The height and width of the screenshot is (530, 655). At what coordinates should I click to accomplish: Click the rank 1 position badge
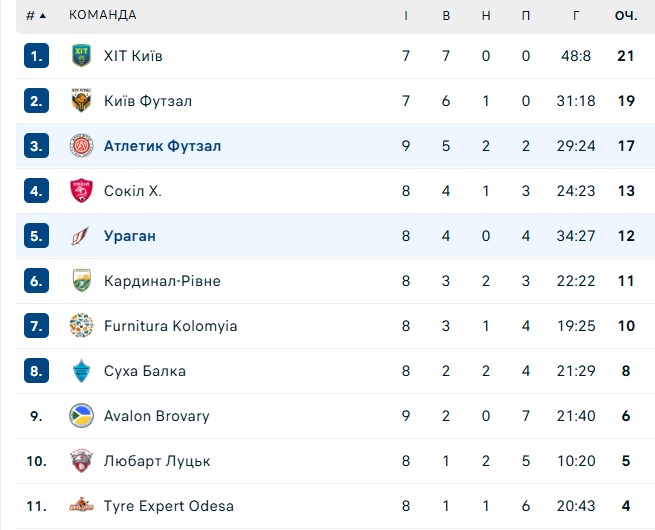coord(36,56)
